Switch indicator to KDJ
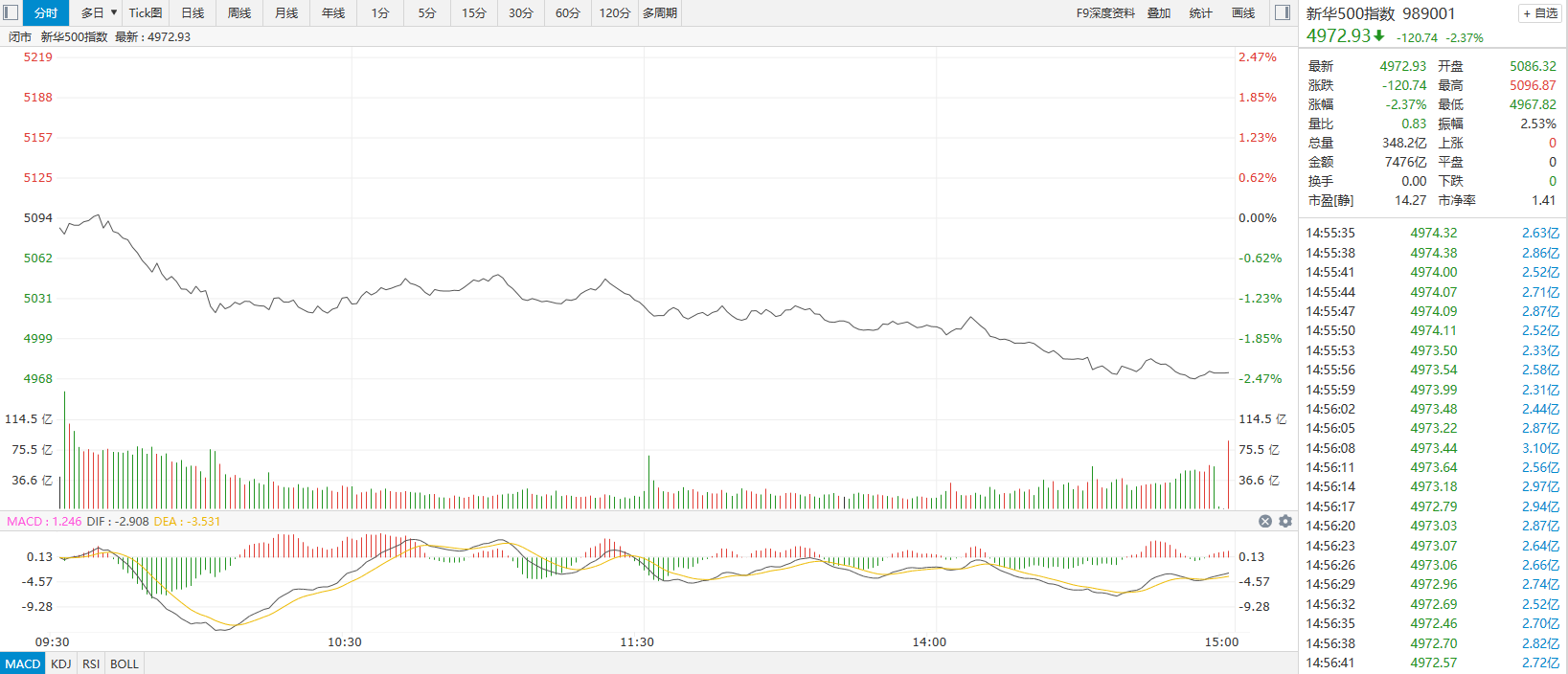The image size is (1568, 674). click(61, 663)
